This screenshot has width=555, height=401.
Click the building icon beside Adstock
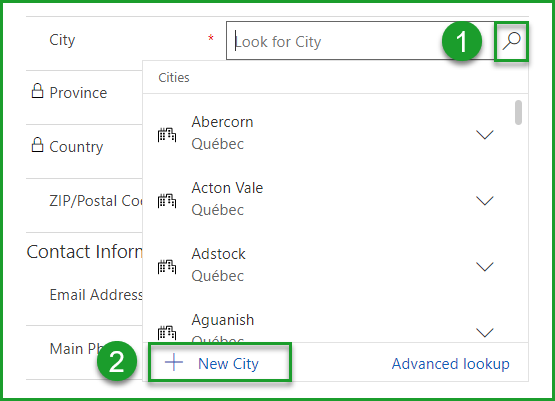(167, 267)
